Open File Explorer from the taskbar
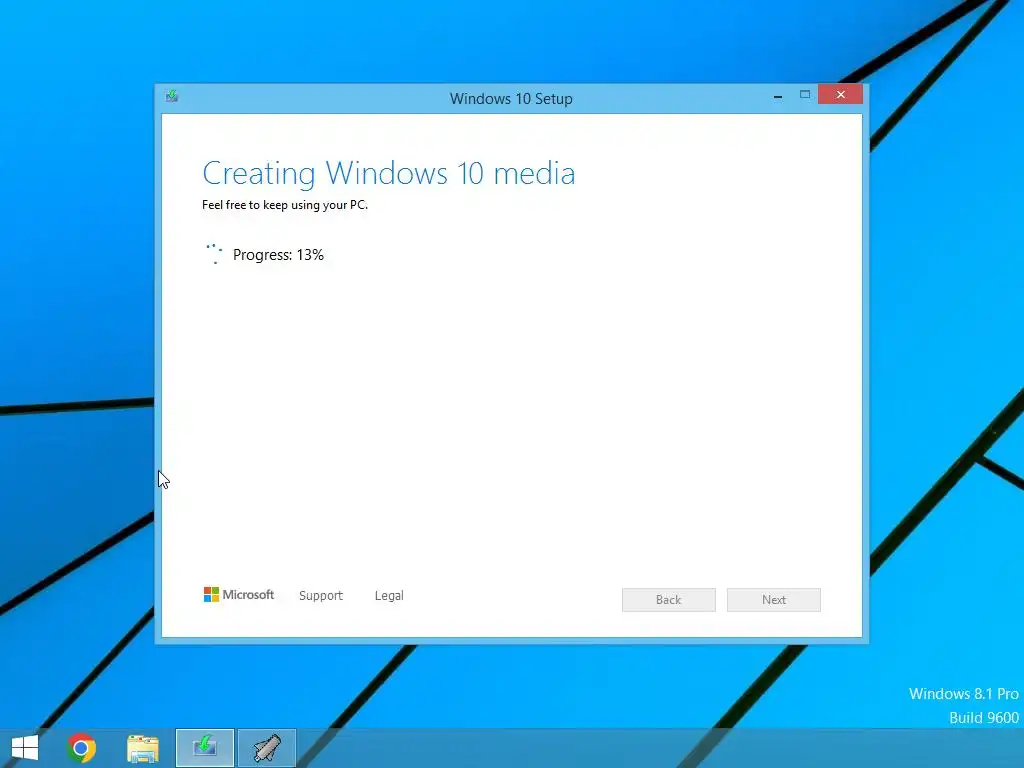Screen dimensions: 1024x768 (143, 748)
